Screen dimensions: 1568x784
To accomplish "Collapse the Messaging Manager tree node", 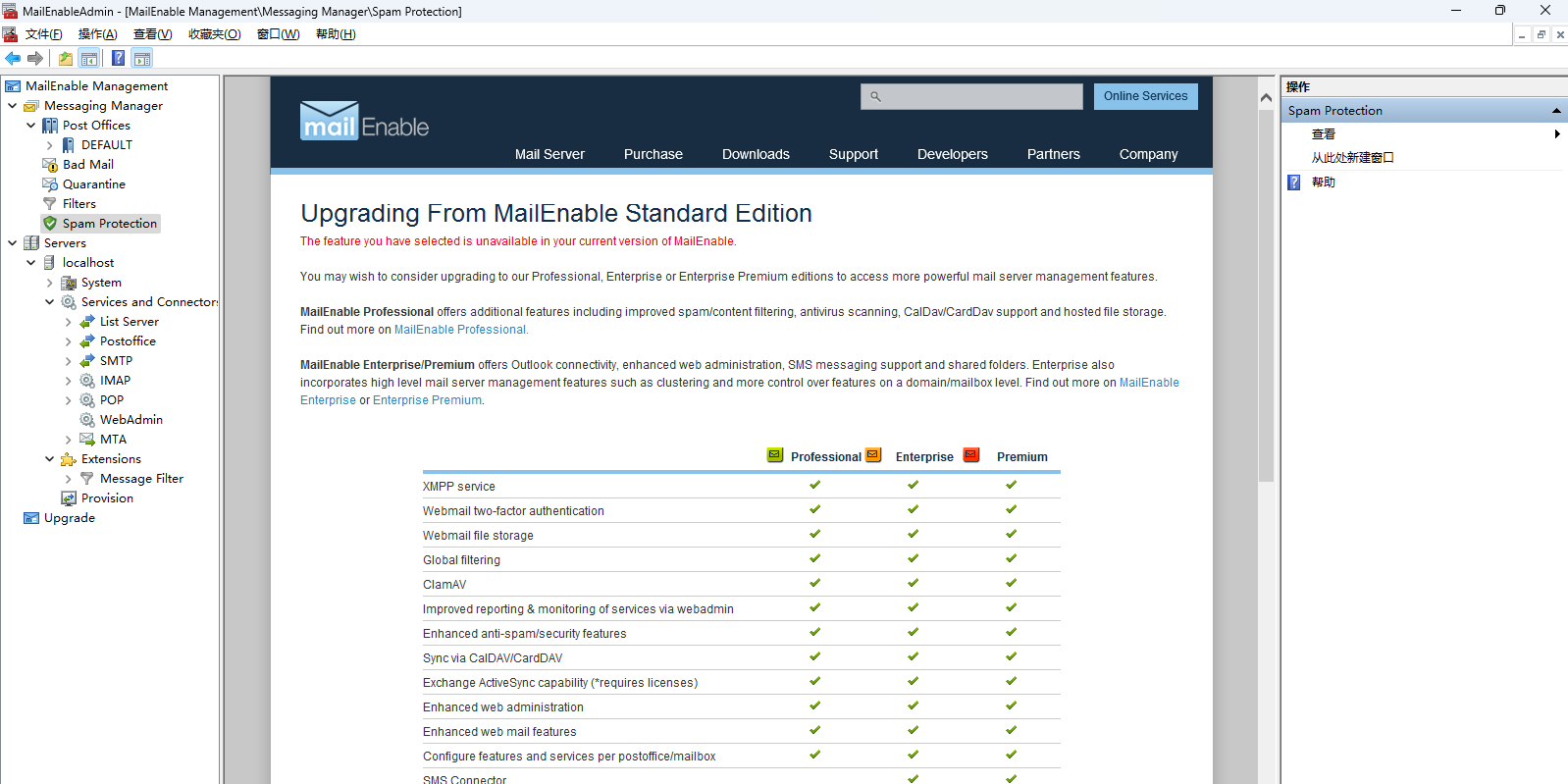I will pyautogui.click(x=12, y=106).
